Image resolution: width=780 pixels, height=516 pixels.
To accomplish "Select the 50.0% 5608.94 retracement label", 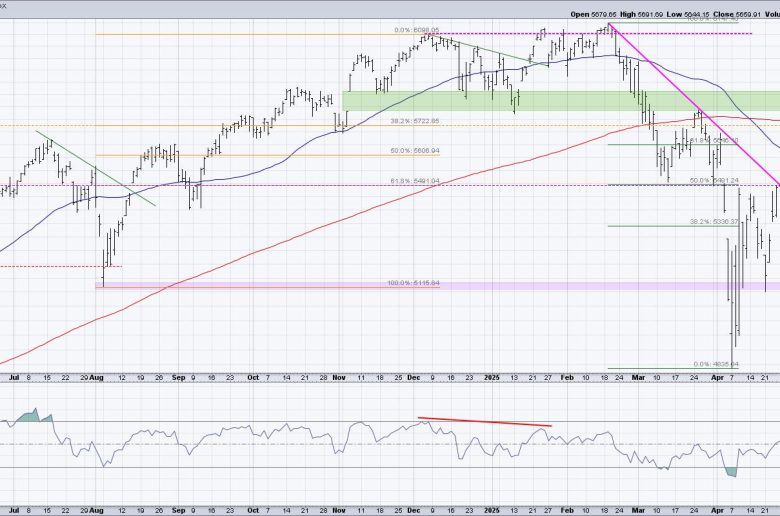I will pos(415,151).
